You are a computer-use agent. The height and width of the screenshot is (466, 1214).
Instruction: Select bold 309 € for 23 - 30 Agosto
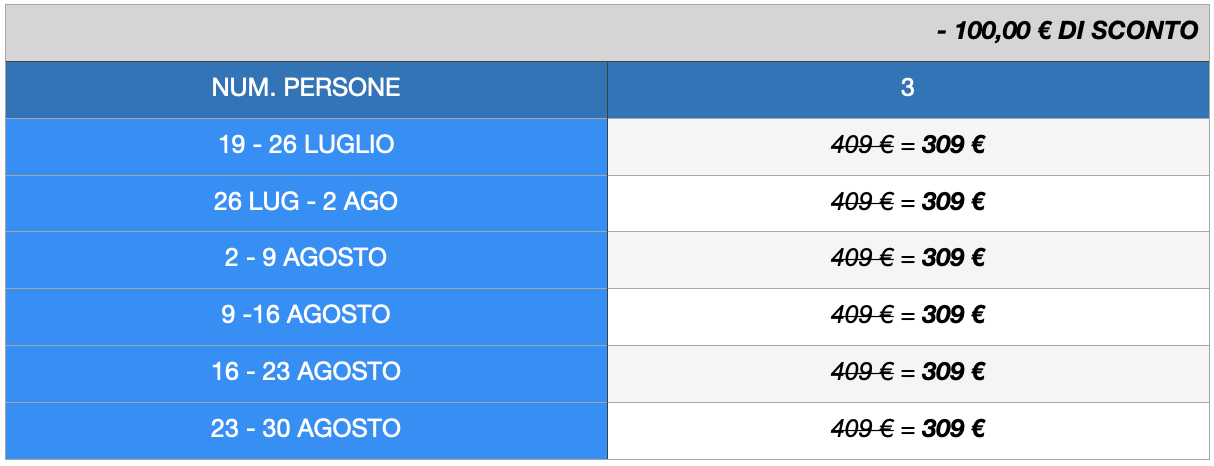[x=954, y=429]
